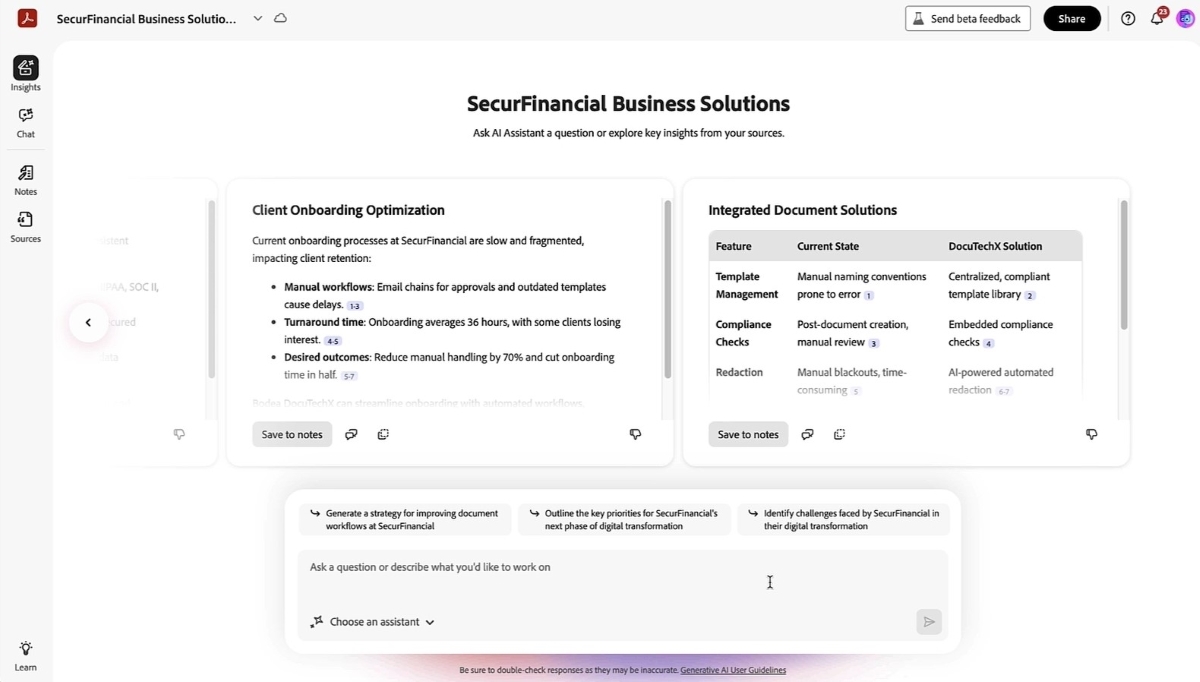This screenshot has width=1200, height=682.
Task: Open the Notes panel in sidebar
Action: (26, 179)
